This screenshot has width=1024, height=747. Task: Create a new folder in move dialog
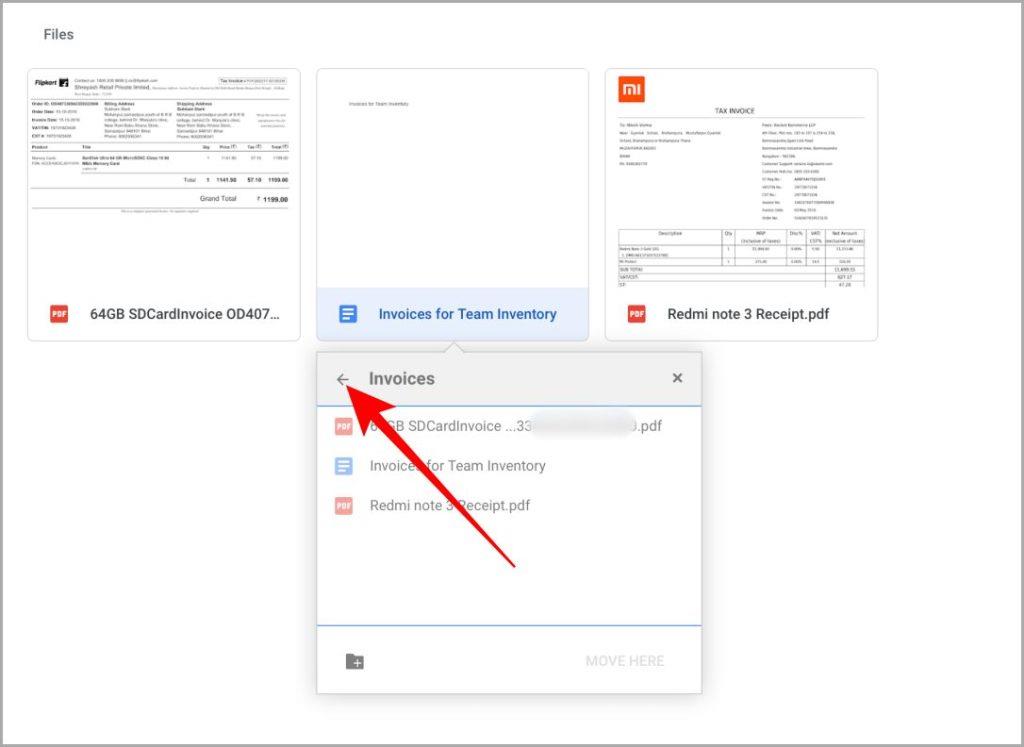(x=355, y=661)
